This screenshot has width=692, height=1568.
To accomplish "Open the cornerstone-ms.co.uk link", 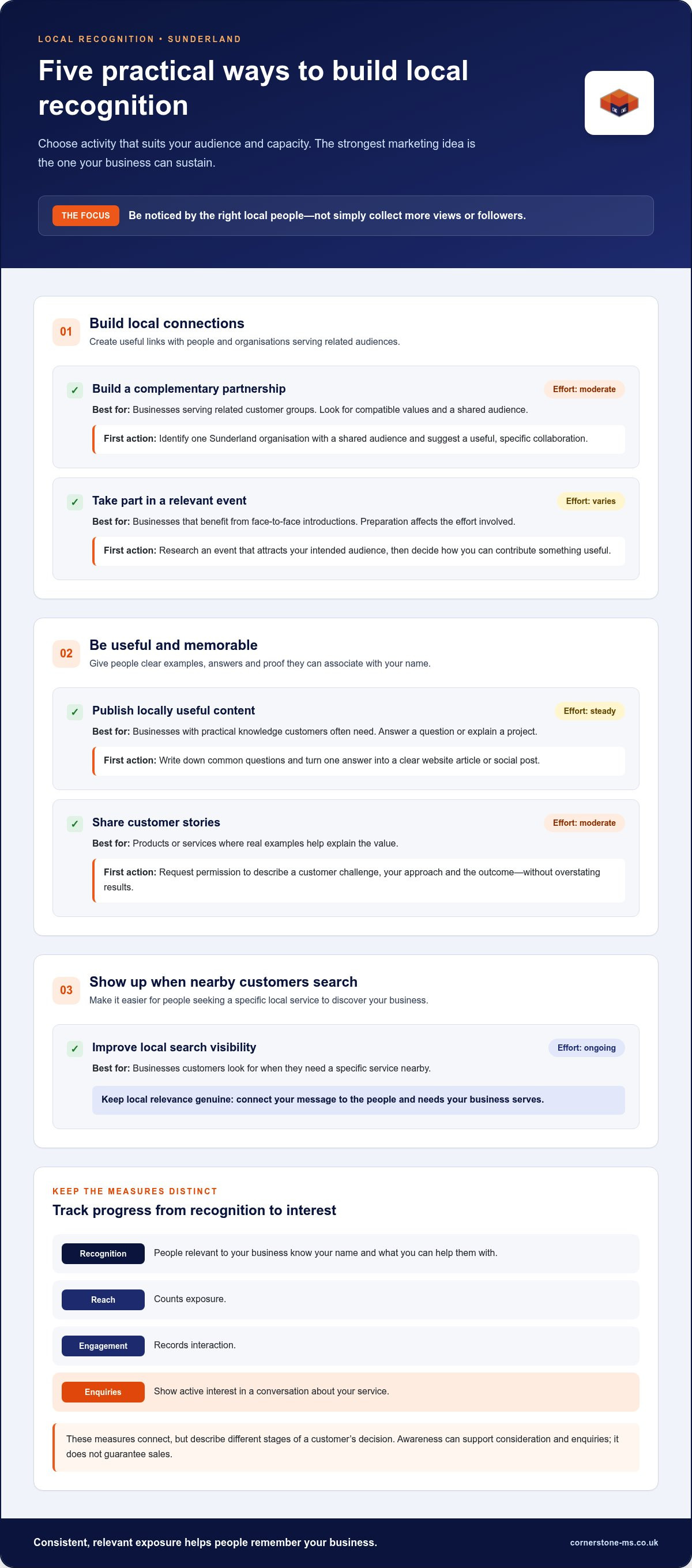I will point(614,1543).
